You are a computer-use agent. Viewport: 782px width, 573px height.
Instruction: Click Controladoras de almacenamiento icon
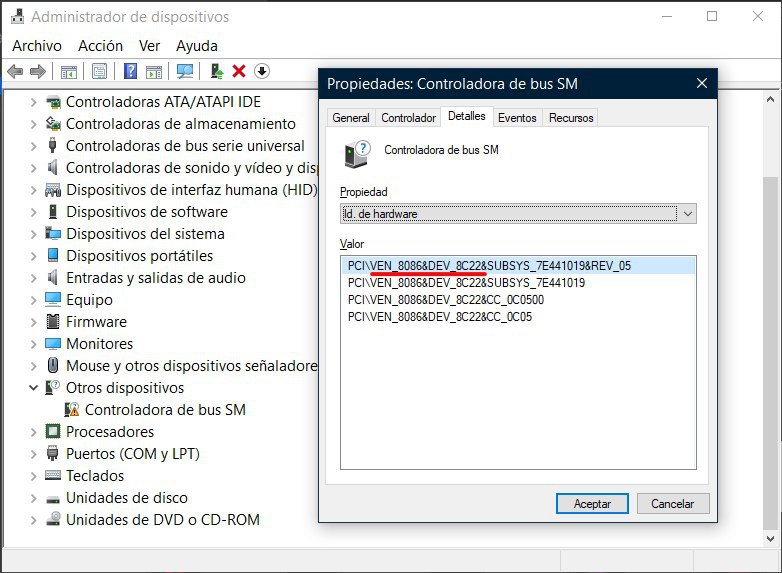pos(53,124)
